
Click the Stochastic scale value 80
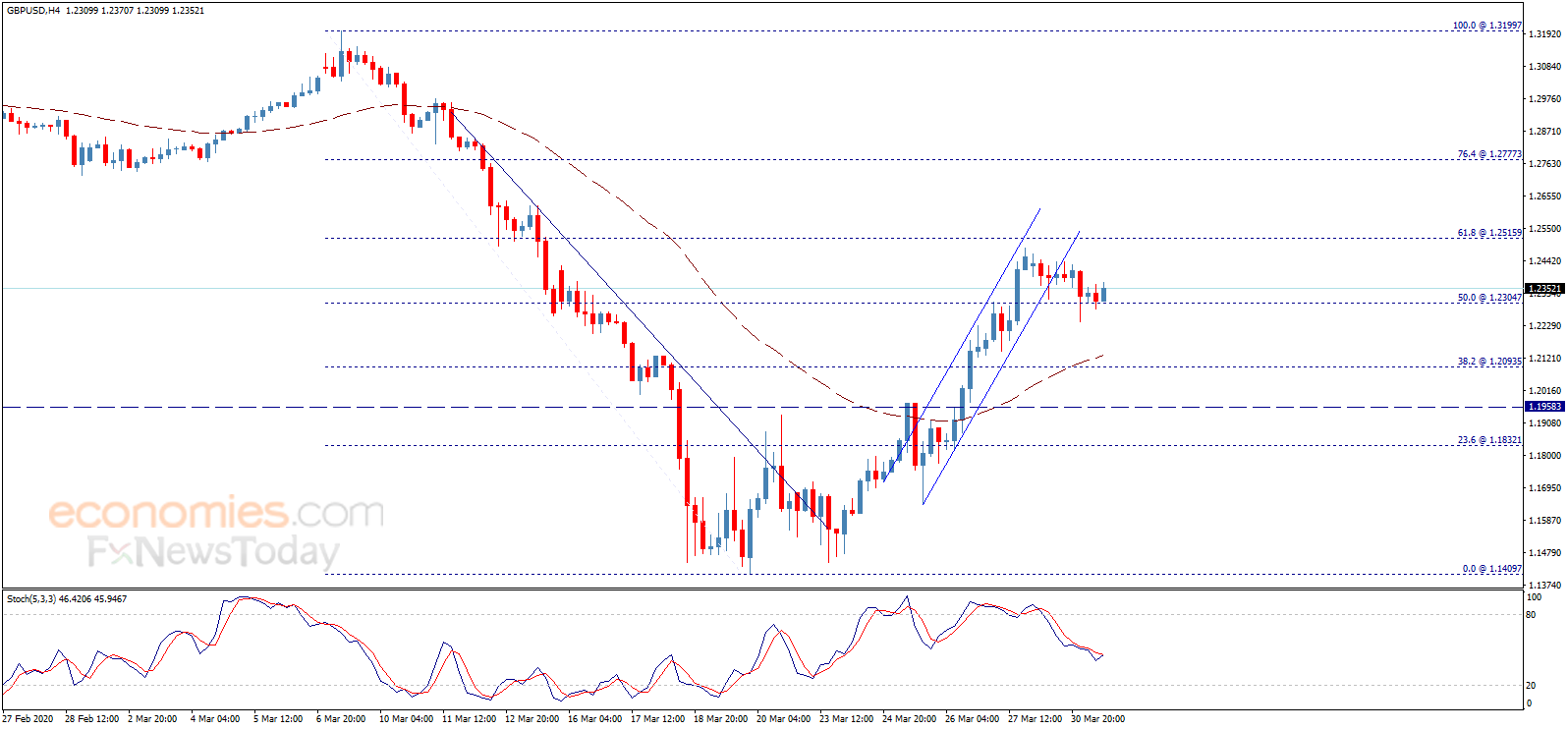click(x=1531, y=615)
